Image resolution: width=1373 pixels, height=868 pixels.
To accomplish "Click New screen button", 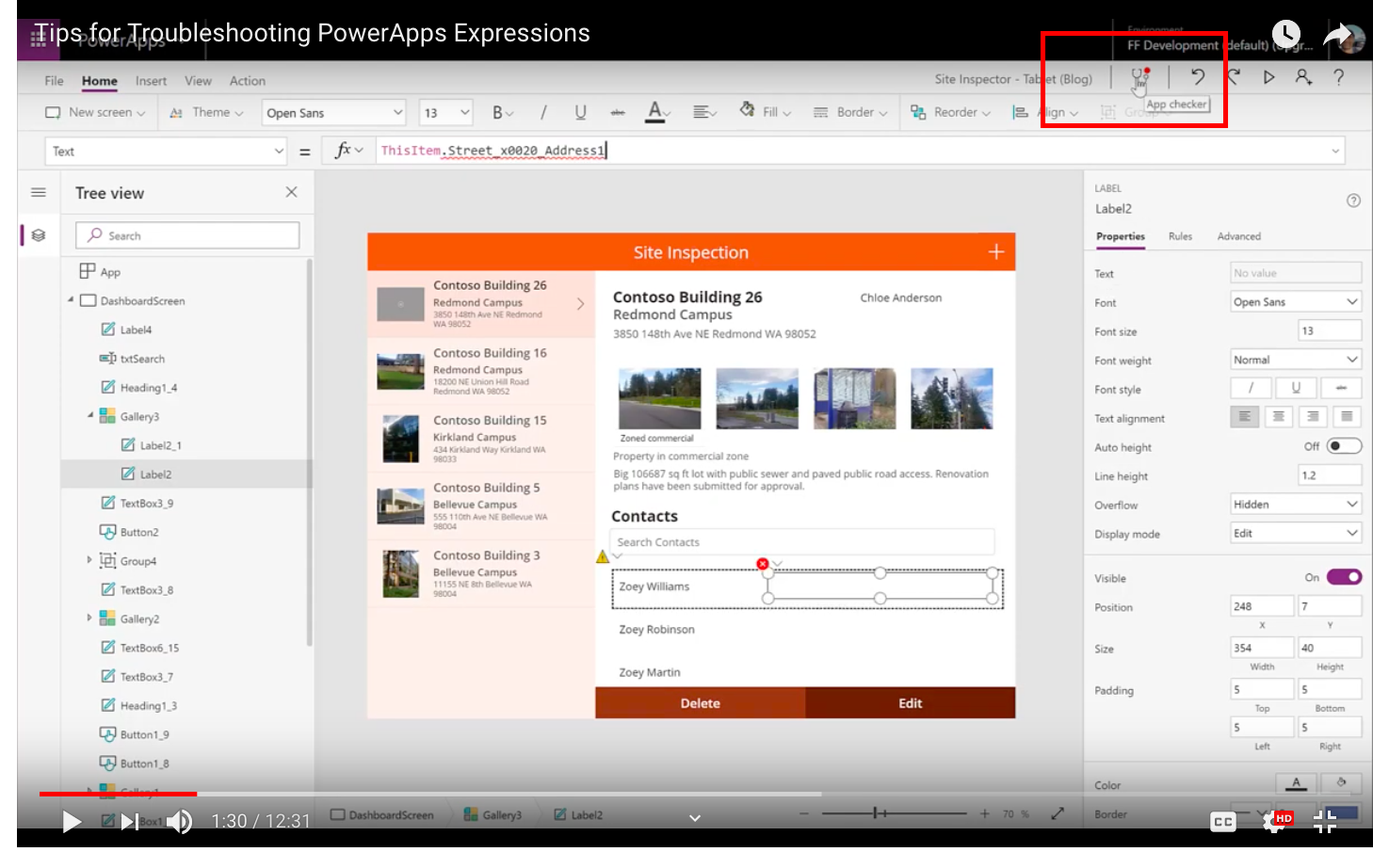I will tap(95, 112).
